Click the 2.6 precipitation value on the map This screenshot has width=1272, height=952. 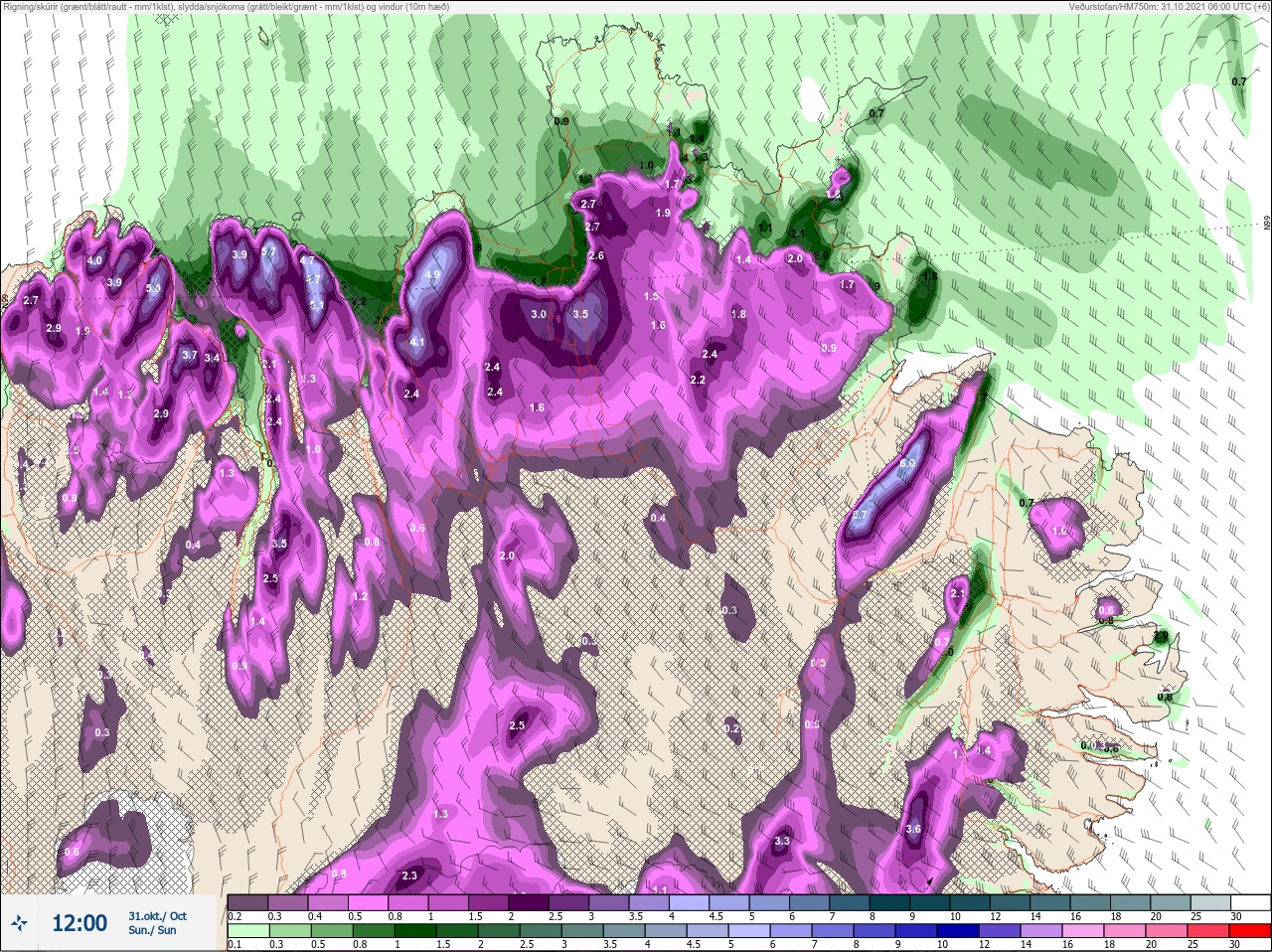[x=596, y=256]
